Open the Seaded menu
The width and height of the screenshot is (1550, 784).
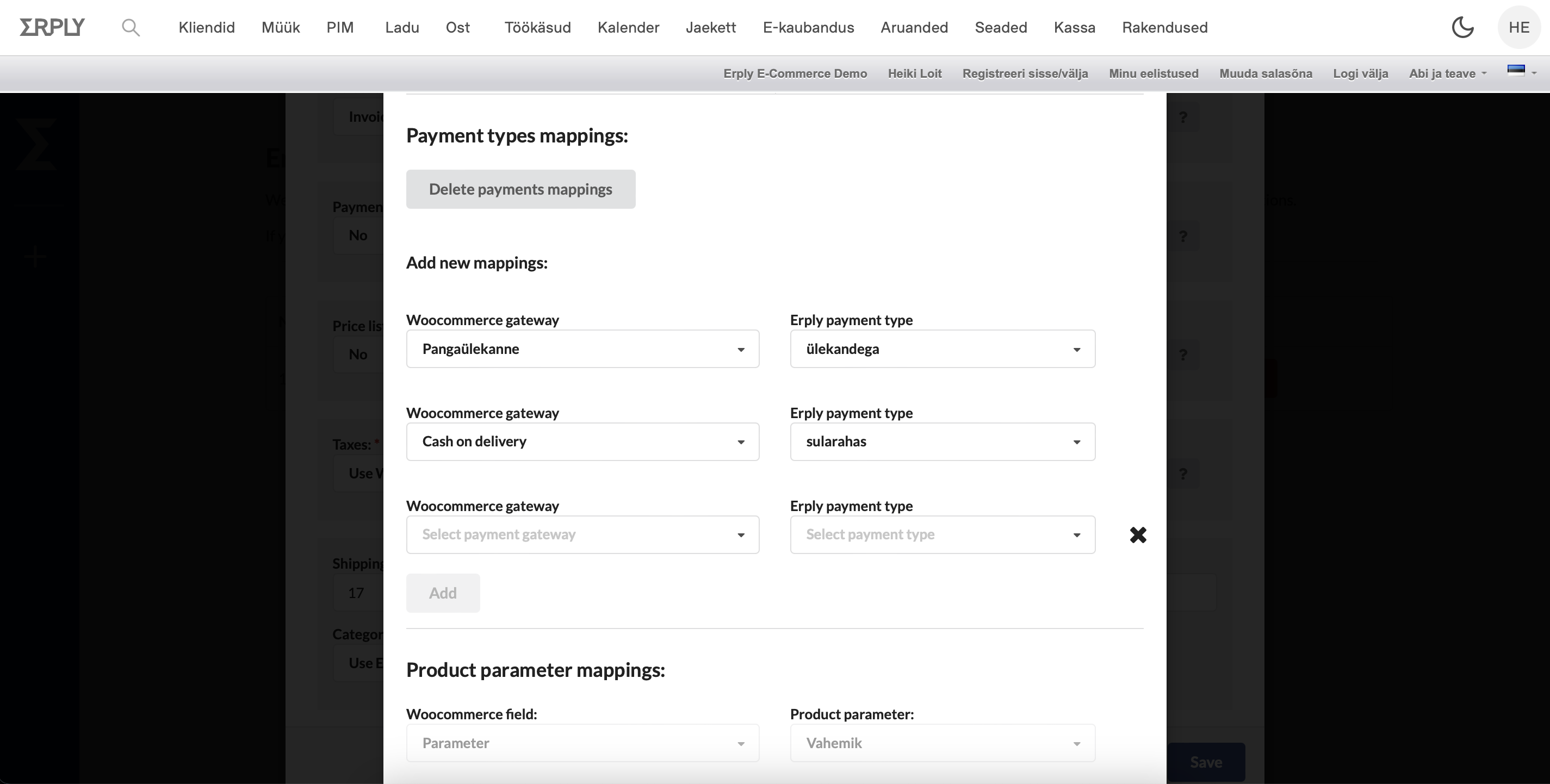(x=1001, y=28)
